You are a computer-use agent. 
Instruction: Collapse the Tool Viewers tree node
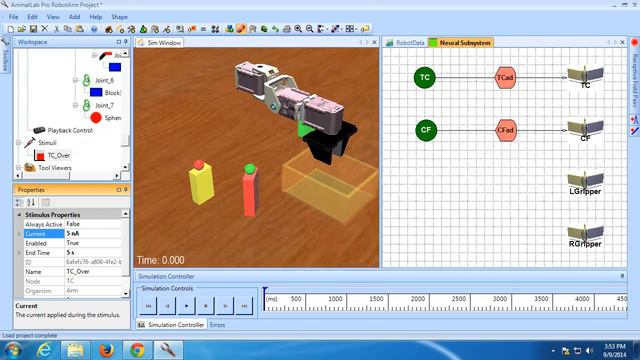tap(18, 168)
